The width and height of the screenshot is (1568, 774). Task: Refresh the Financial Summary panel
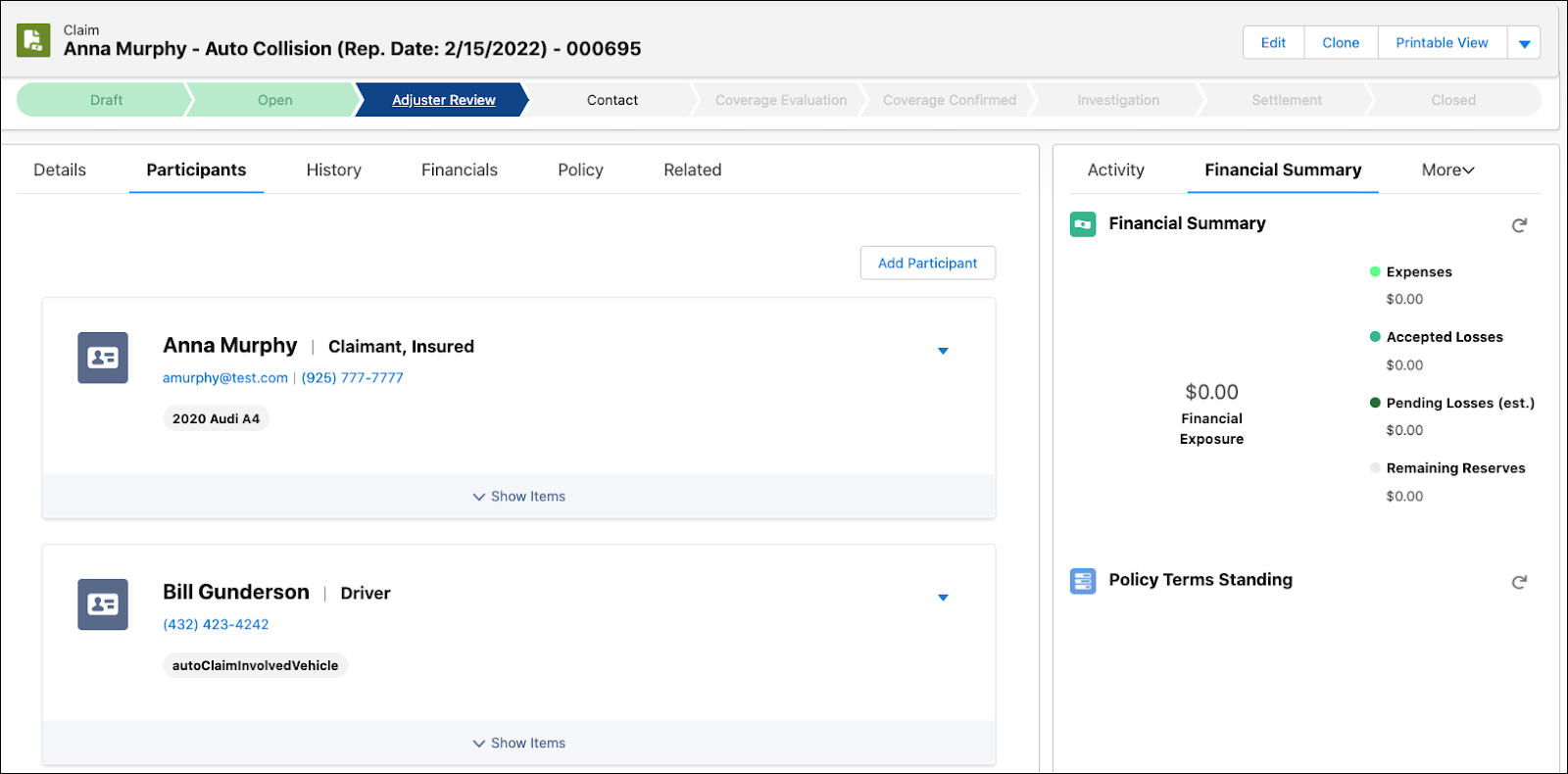tap(1519, 225)
